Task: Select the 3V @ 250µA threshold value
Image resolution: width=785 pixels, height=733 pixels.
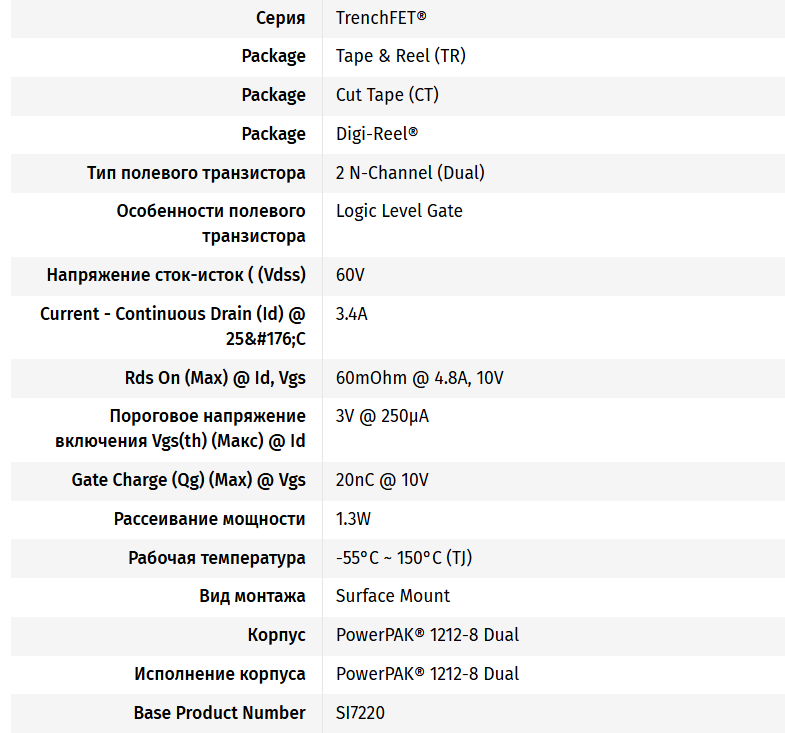Action: pyautogui.click(x=382, y=416)
